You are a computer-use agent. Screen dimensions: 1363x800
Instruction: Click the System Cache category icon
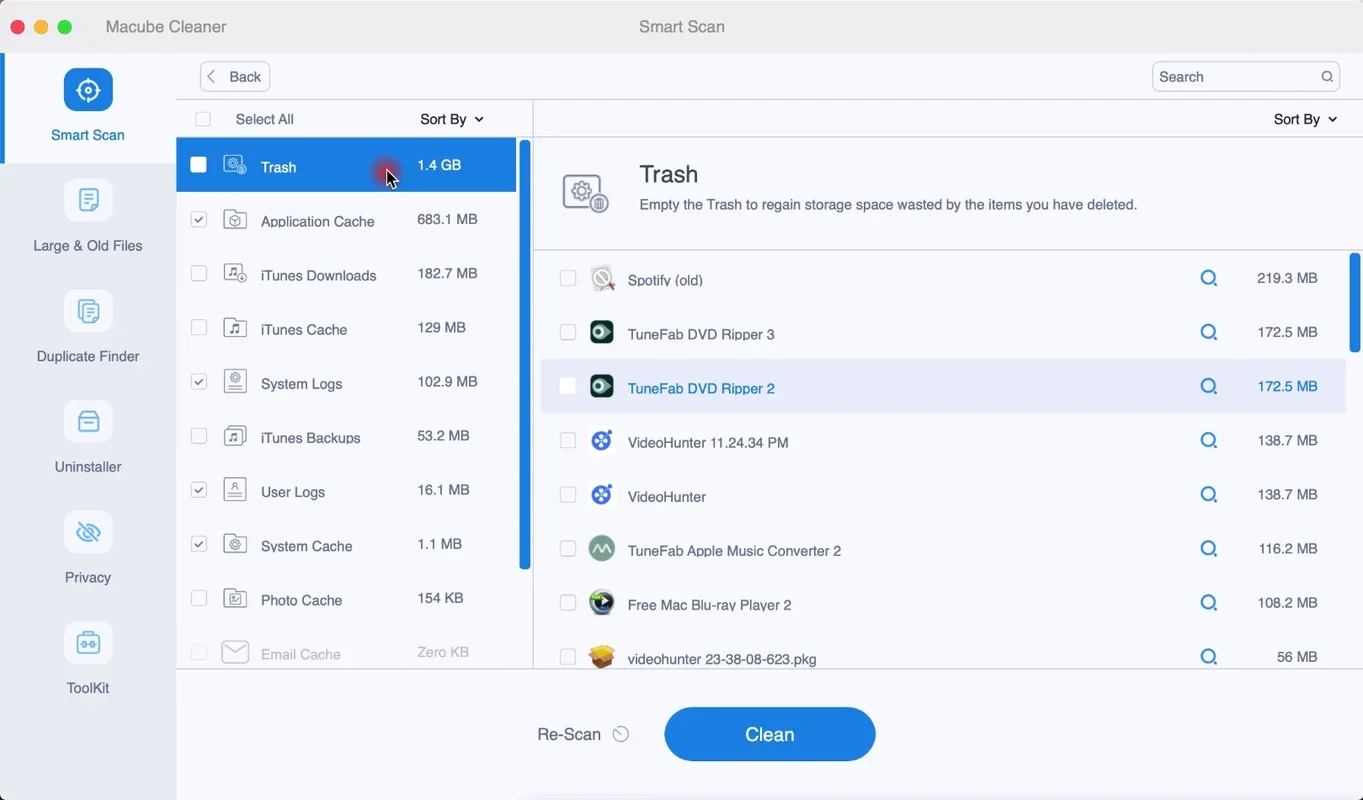point(235,544)
